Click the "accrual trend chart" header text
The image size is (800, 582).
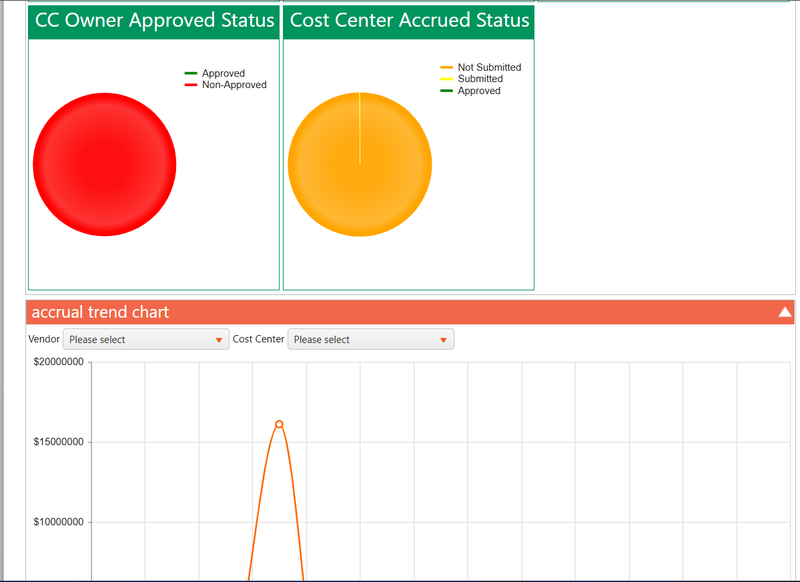(100, 312)
